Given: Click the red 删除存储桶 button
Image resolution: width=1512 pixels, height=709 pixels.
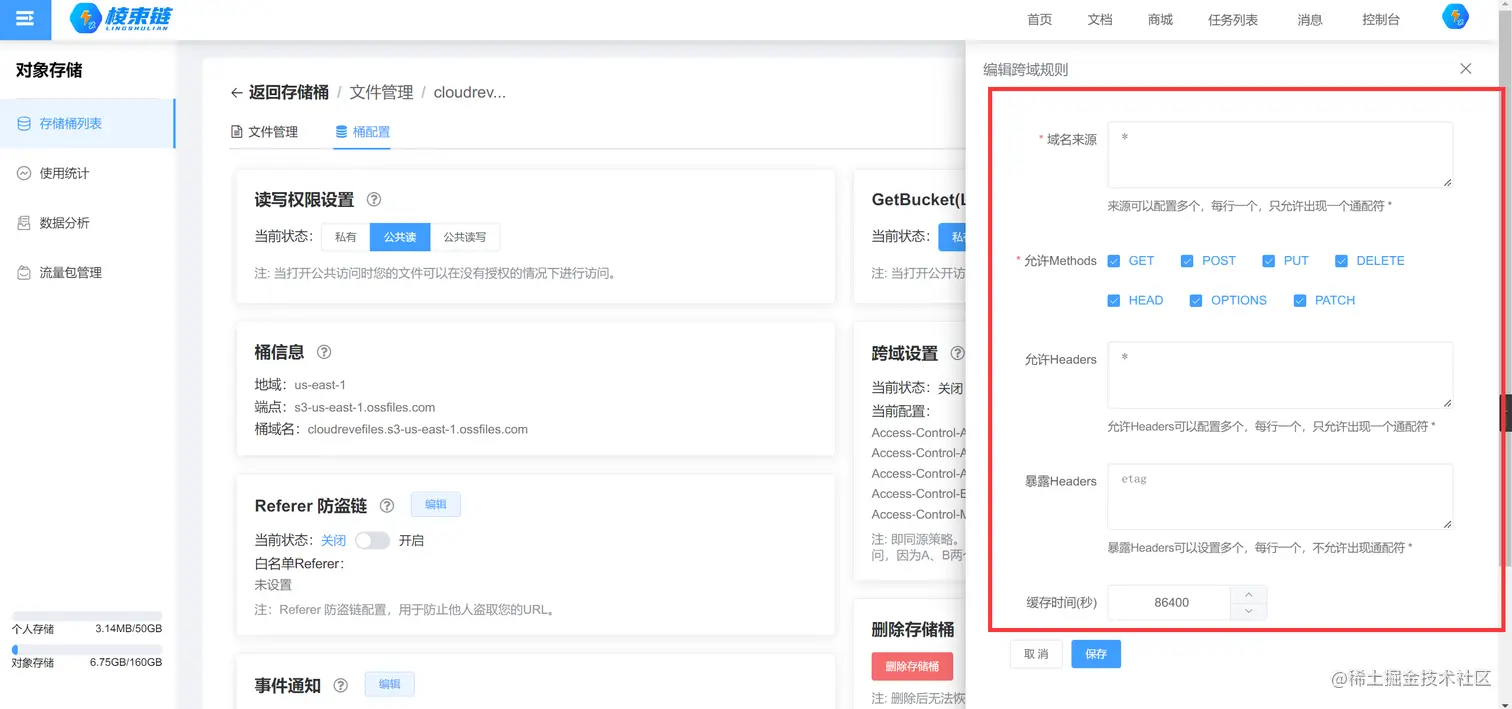Looking at the screenshot, I should click(912, 666).
